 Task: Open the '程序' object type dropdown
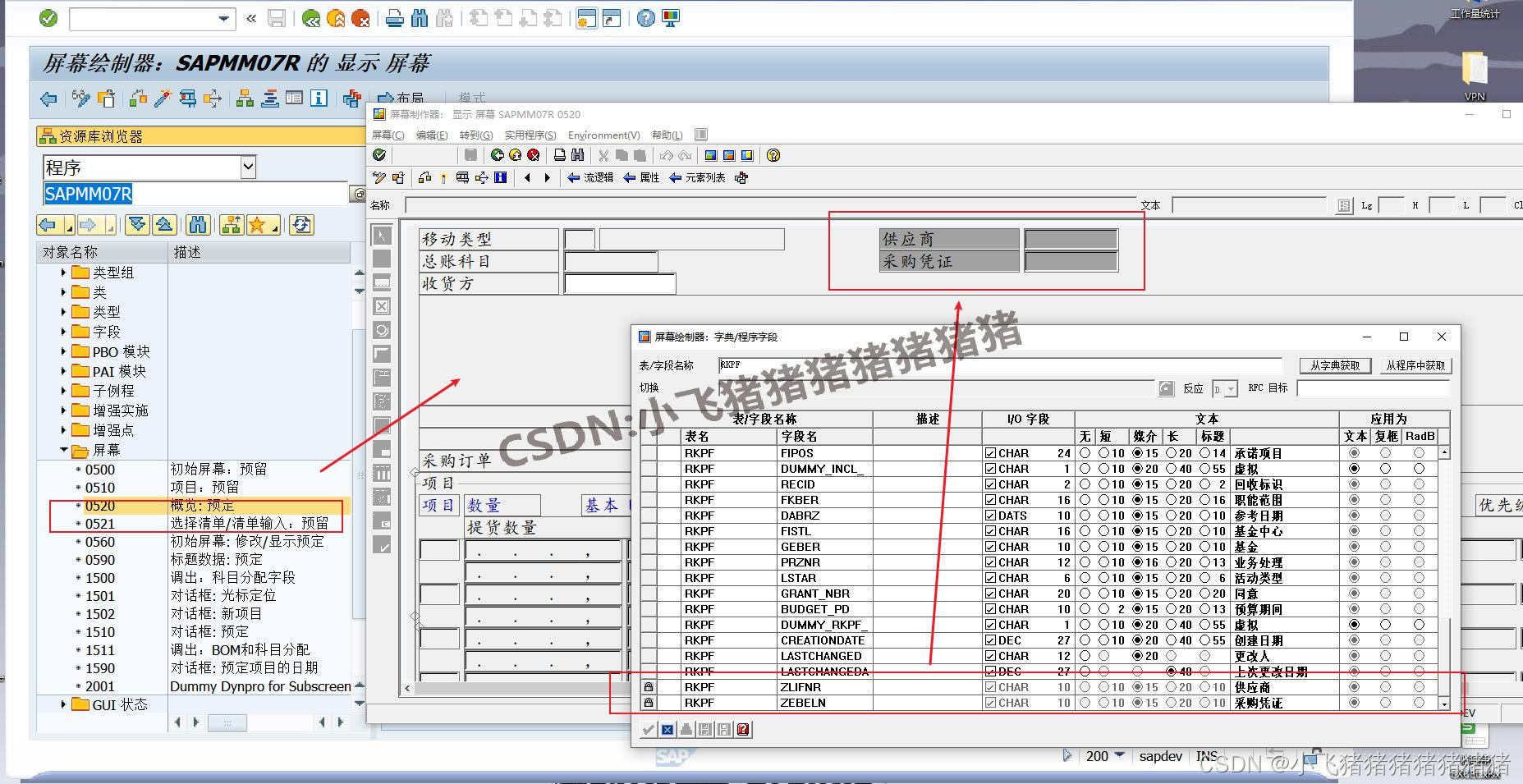[248, 167]
